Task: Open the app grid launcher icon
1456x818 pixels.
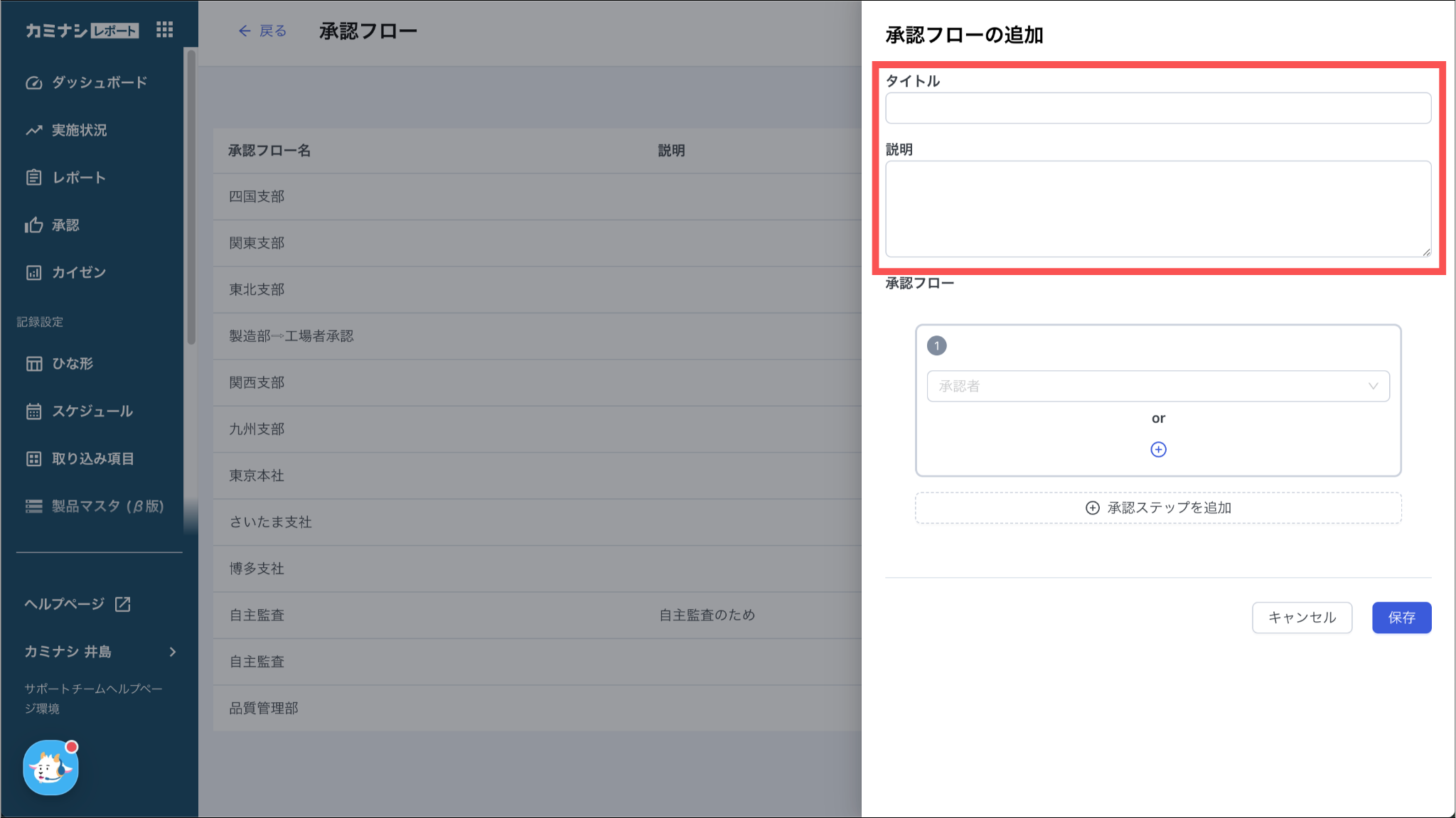Action: coord(164,30)
